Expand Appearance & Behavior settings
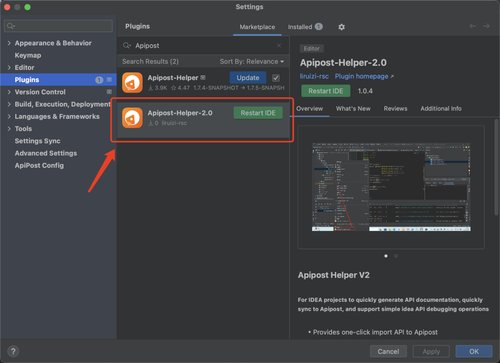Screen dimensions: 500x363 (x=9, y=43)
